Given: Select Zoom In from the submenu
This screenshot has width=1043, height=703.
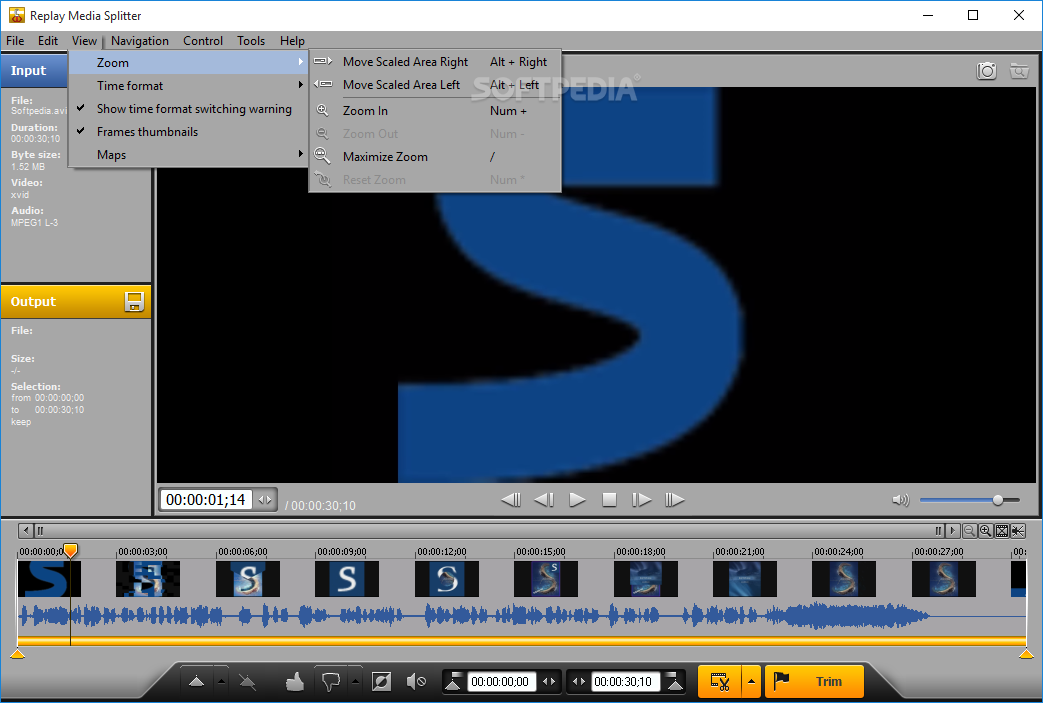Looking at the screenshot, I should pyautogui.click(x=435, y=111).
